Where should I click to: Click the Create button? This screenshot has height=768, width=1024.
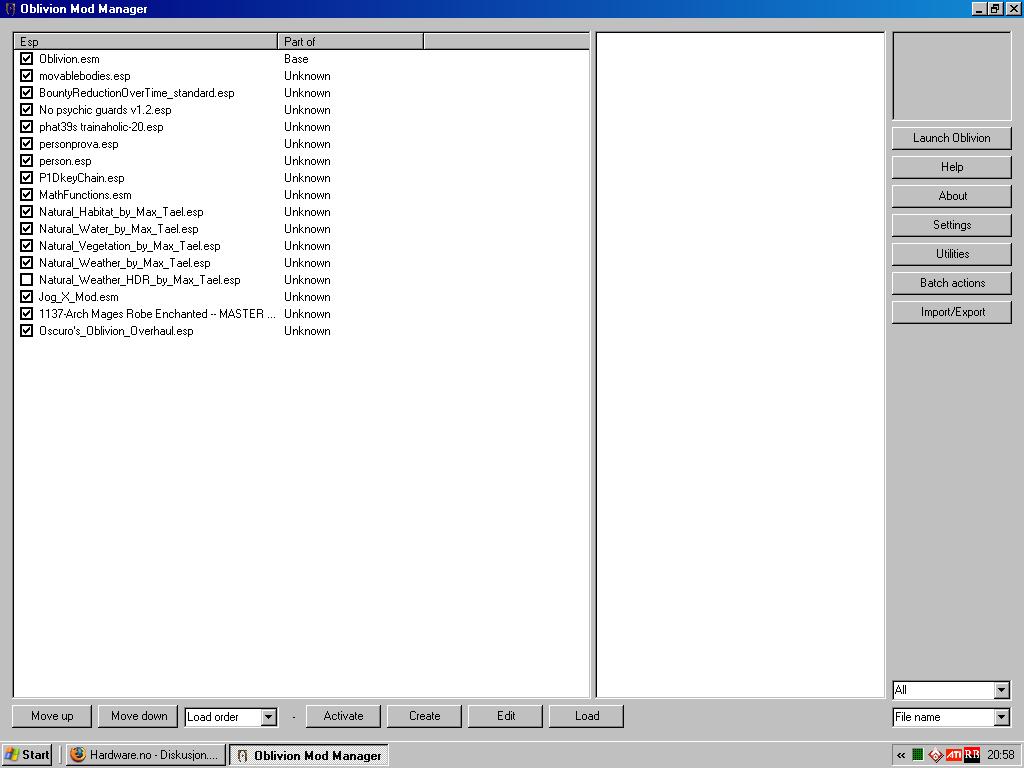(424, 716)
